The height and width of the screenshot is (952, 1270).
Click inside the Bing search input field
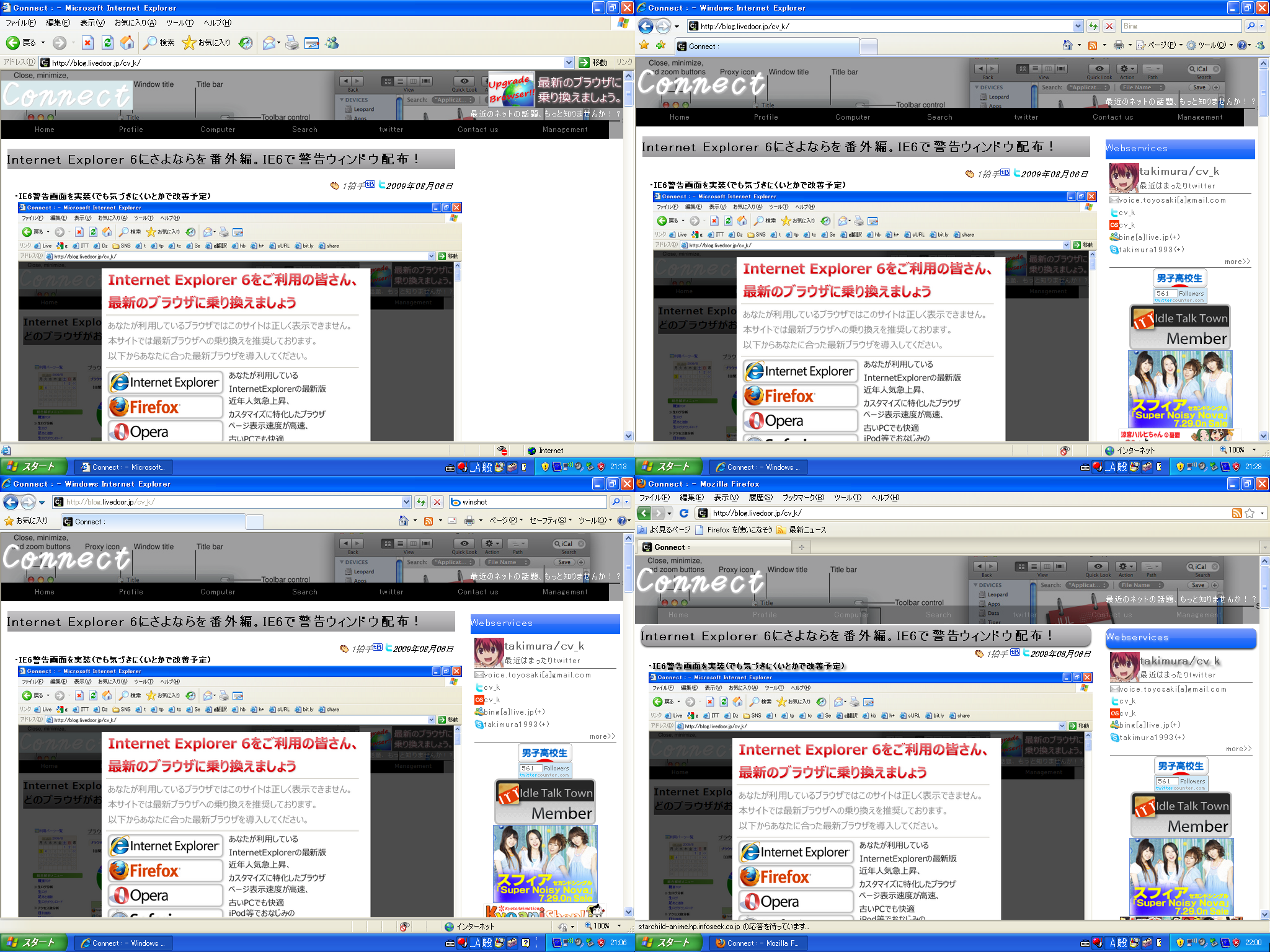tap(1180, 26)
